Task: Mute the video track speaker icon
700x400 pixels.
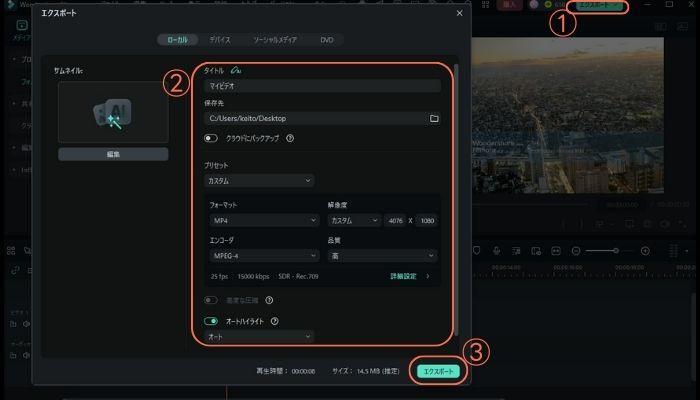Action: coord(27,324)
